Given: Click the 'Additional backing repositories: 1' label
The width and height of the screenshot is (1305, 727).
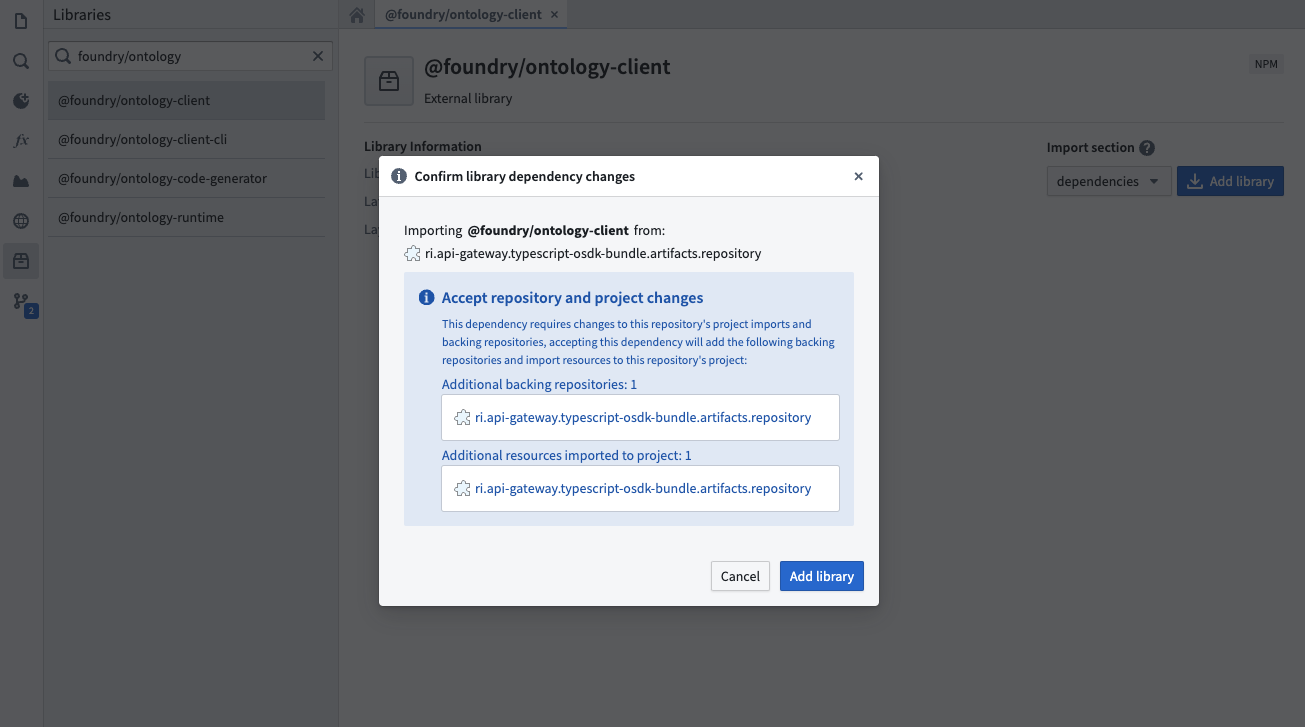Looking at the screenshot, I should [539, 384].
